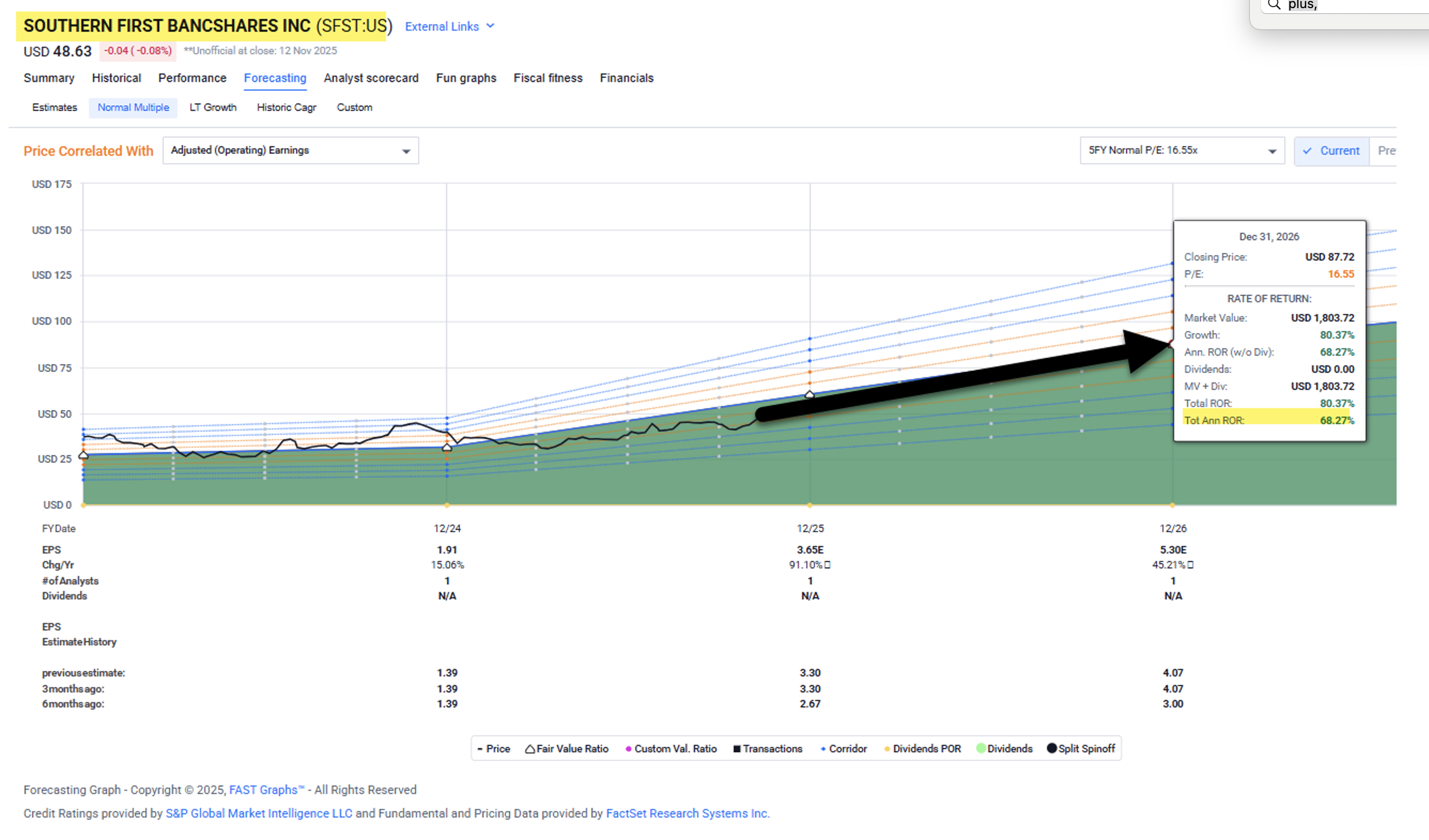Click the 12/25 fair value triangle marker
This screenshot has height=840, width=1429.
810,394
